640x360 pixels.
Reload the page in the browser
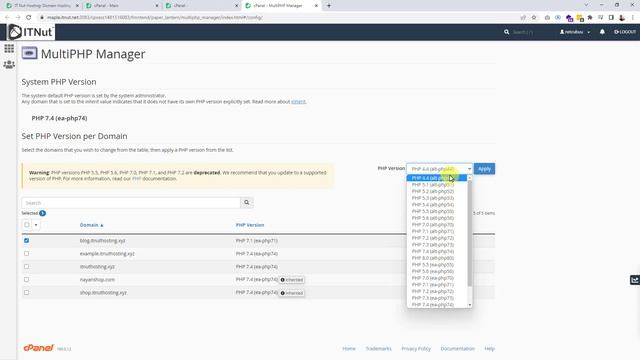[x=29, y=18]
